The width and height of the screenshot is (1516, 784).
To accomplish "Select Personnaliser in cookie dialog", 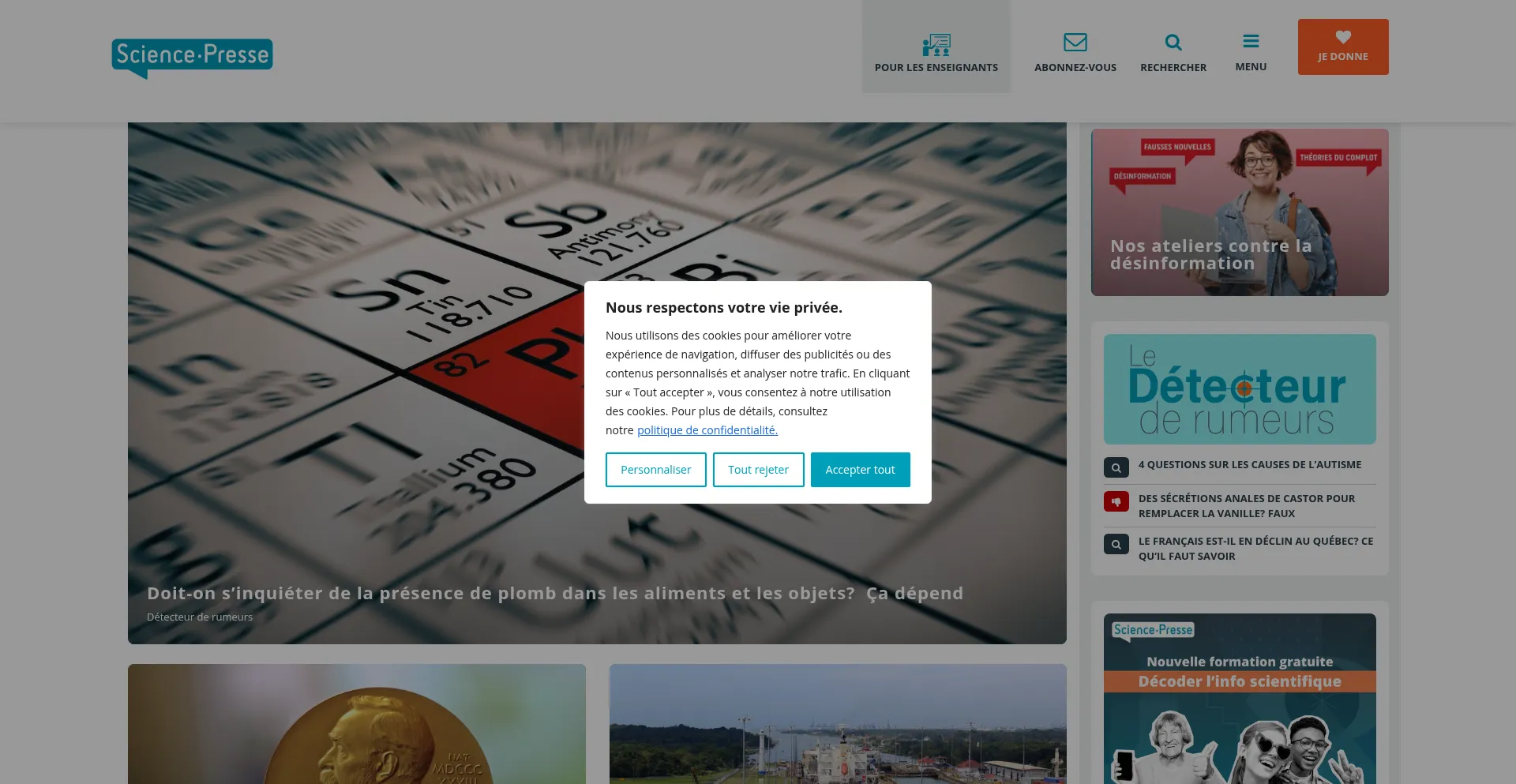I will [655, 470].
